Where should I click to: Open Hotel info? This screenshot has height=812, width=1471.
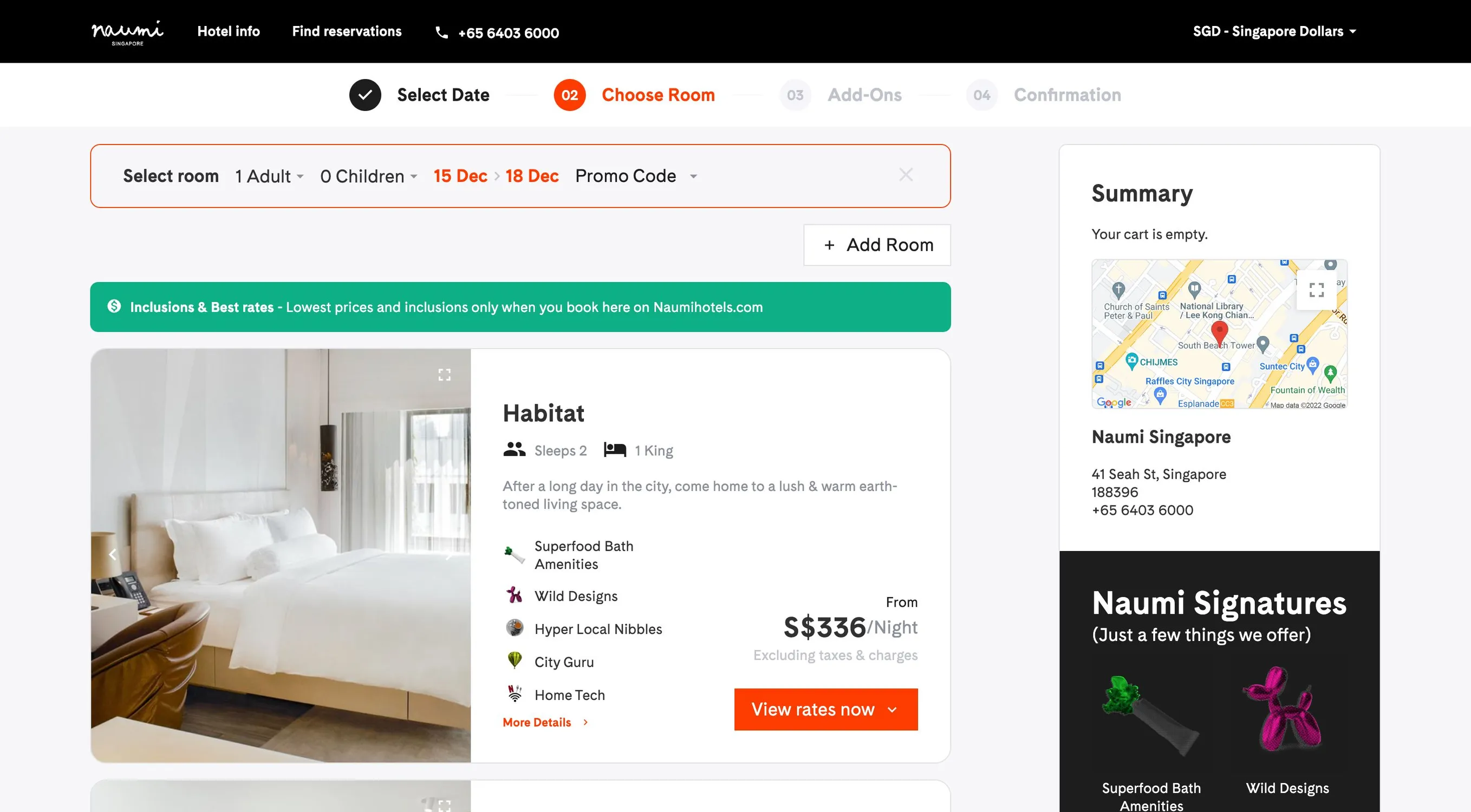[x=229, y=31]
